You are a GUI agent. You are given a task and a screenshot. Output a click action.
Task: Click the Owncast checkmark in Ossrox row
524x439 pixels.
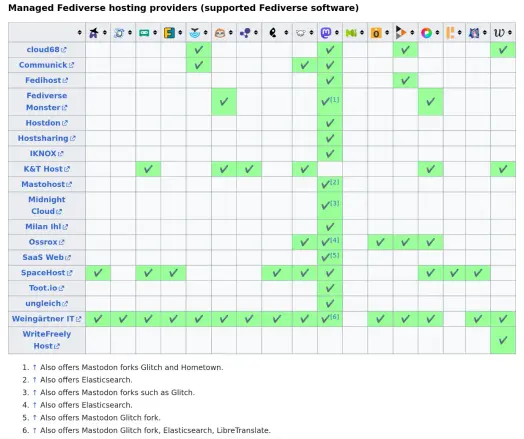(380, 242)
